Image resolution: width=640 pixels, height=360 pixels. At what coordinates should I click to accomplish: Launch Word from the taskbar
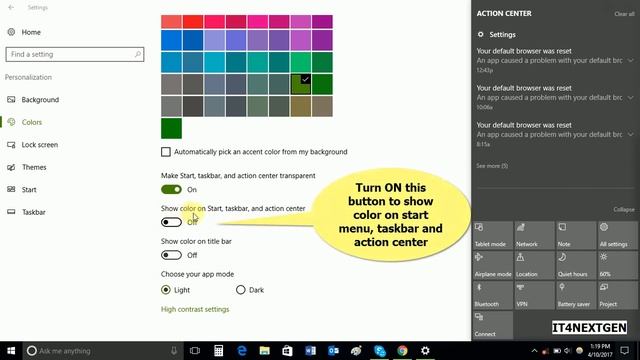click(310, 351)
